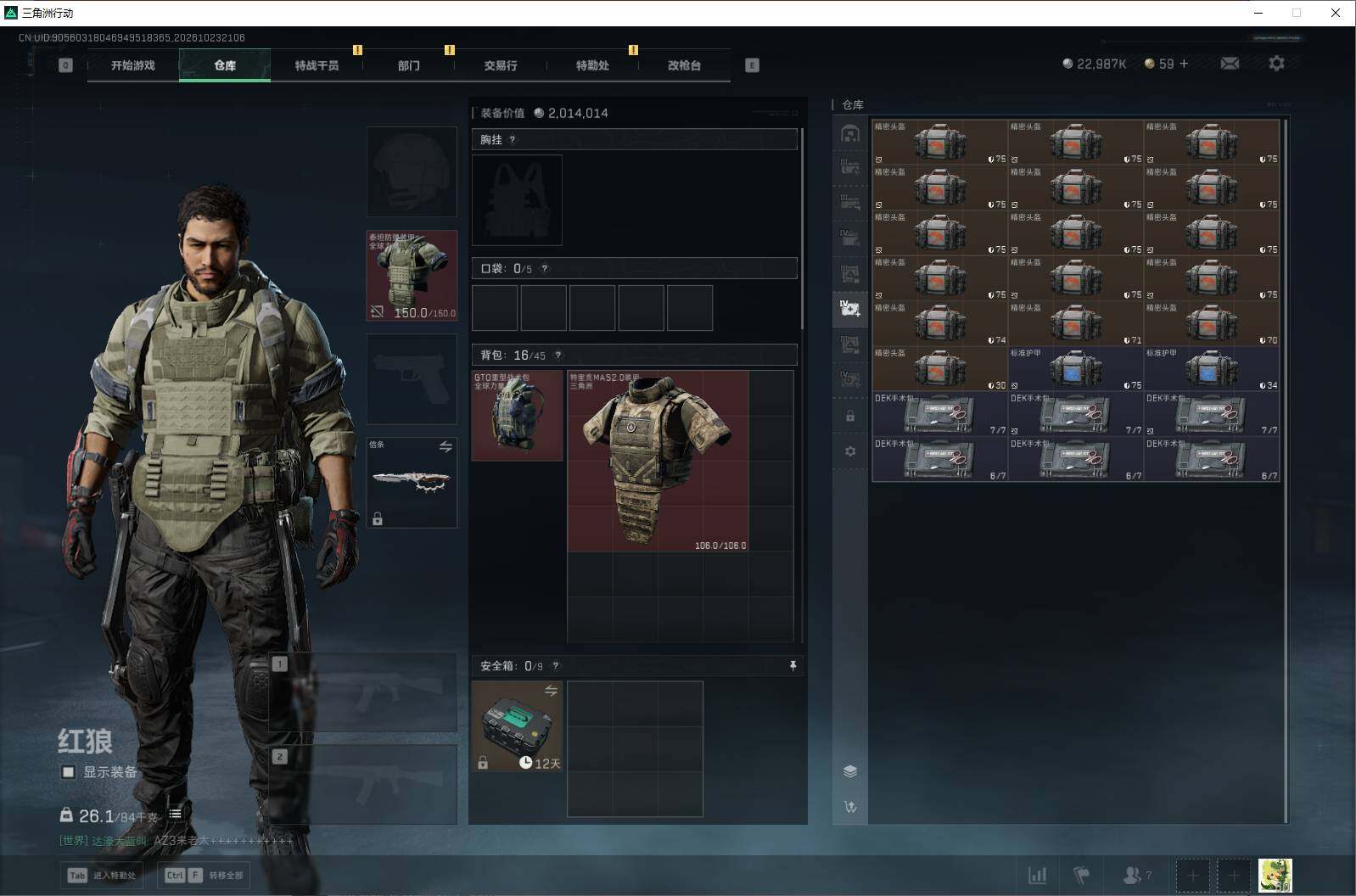The image size is (1356, 896).
Task: Click the help icon next to 背包
Action: point(558,355)
